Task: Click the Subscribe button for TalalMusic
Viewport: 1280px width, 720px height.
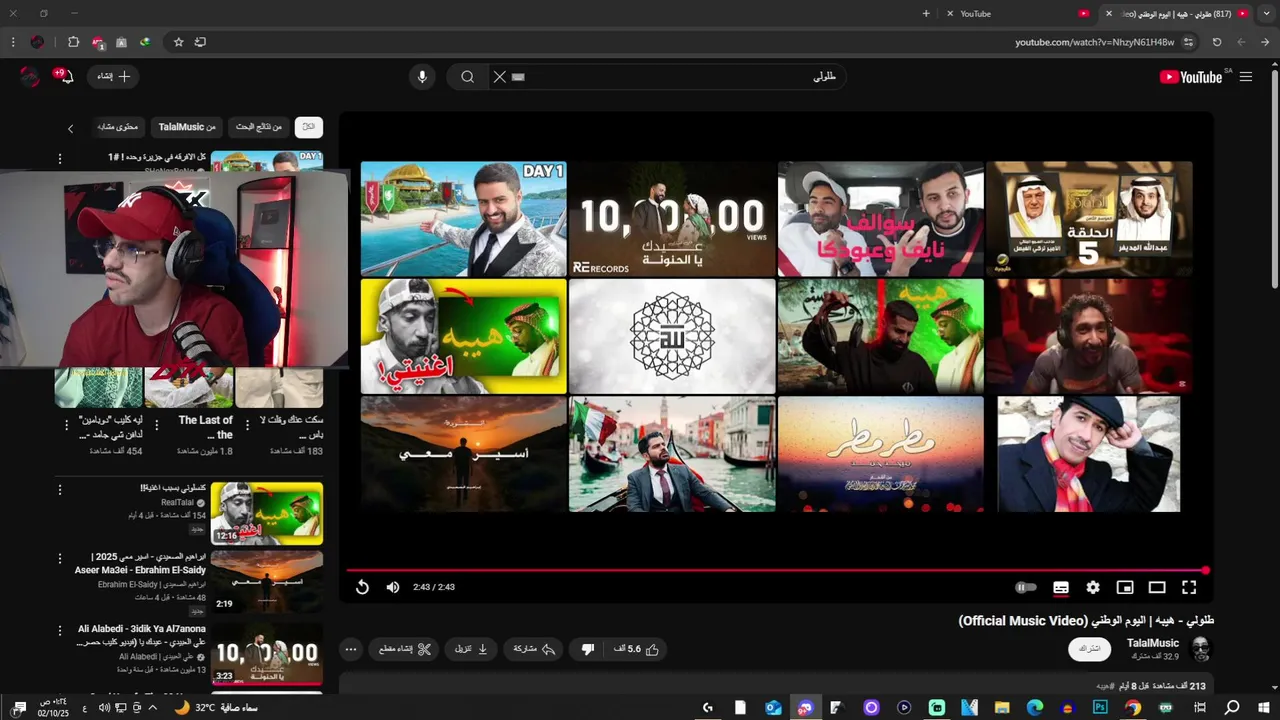Action: tap(1090, 649)
